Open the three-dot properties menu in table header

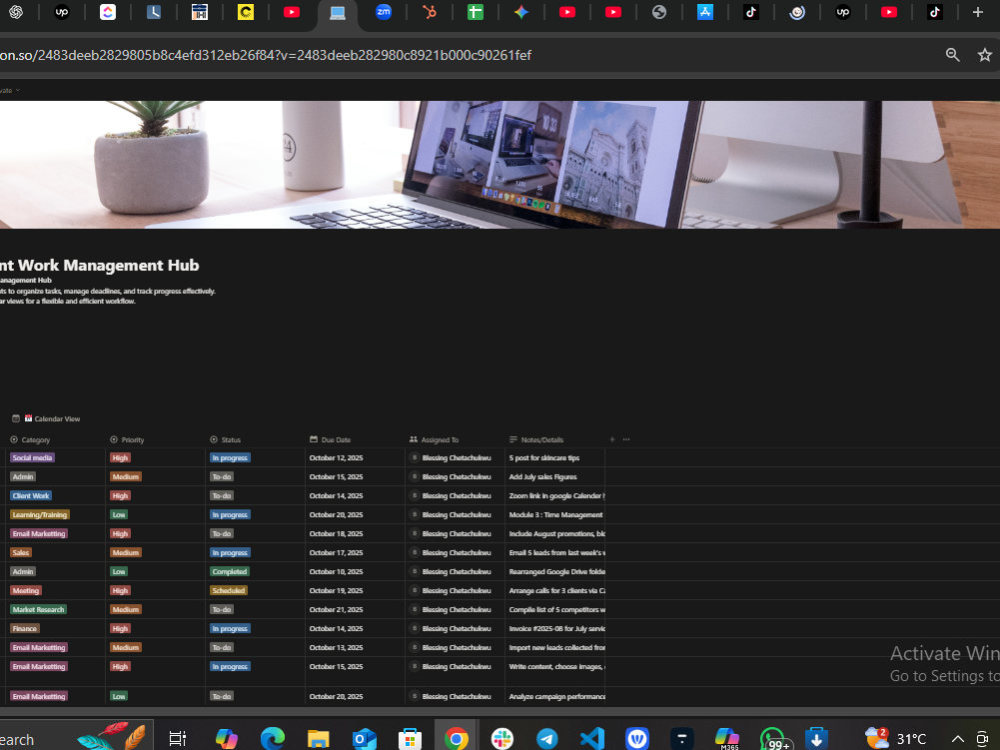click(x=626, y=439)
